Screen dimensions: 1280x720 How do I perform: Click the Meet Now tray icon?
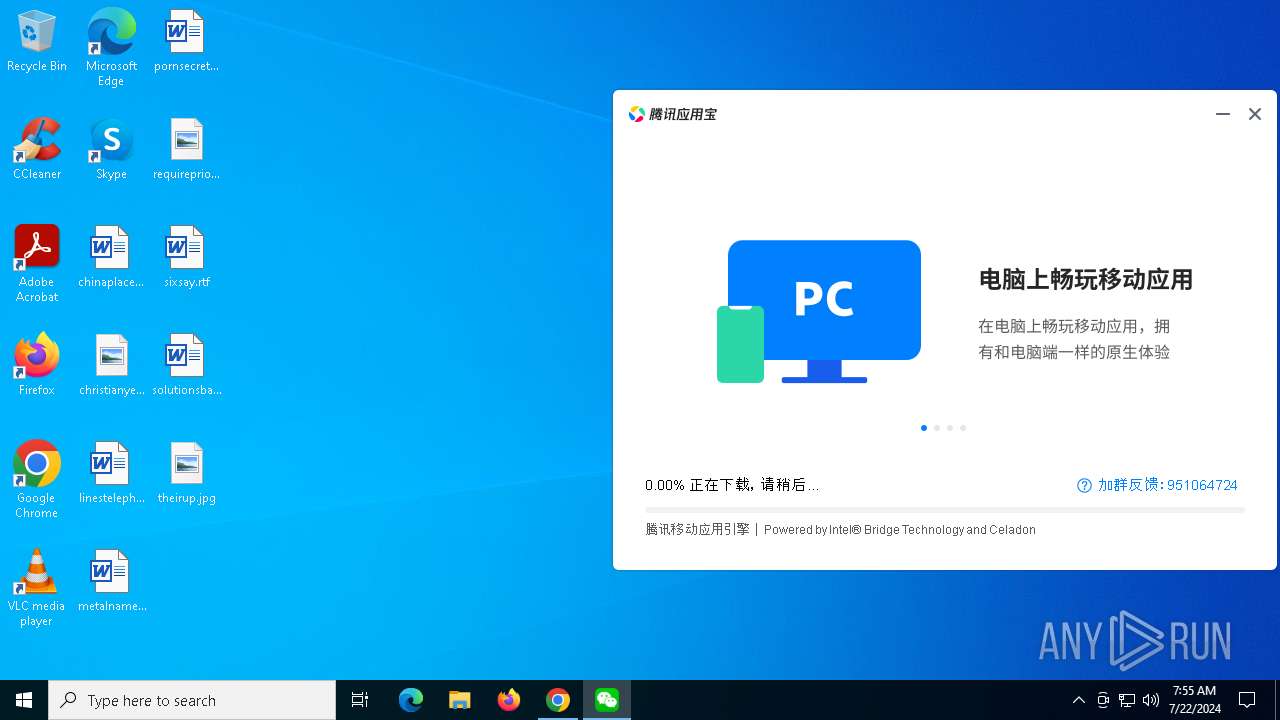[1103, 700]
